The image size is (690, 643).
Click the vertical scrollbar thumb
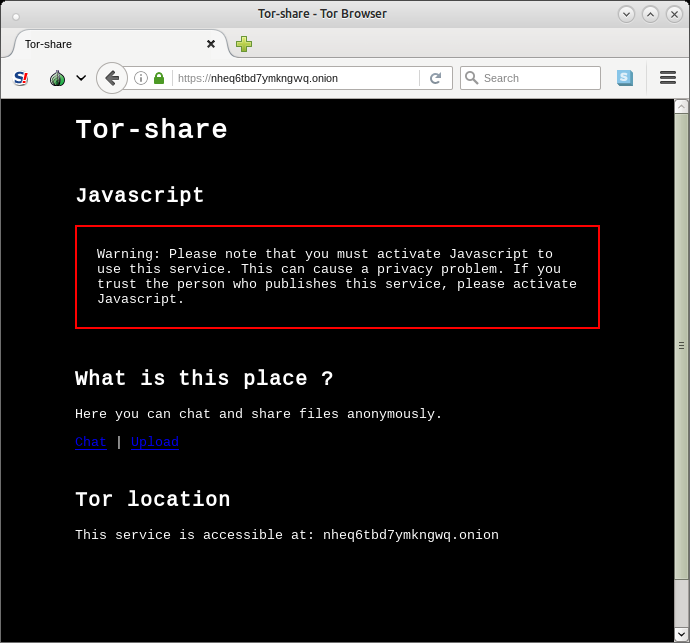[682, 347]
